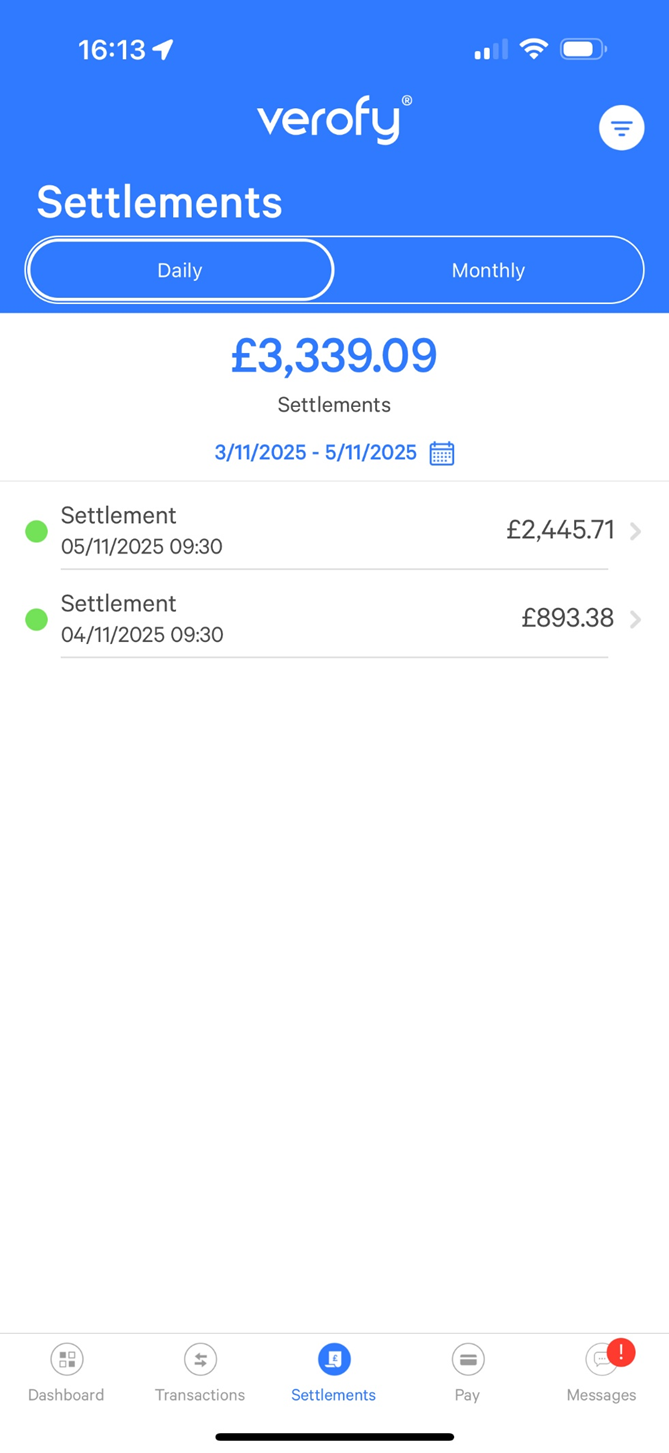Tap the calendar date picker icon

point(442,453)
